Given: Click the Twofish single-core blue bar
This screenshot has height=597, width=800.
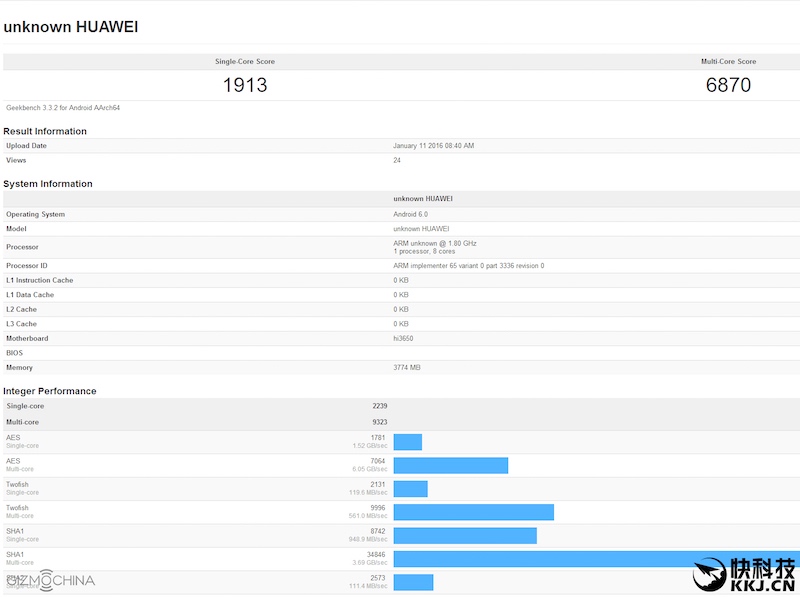Looking at the screenshot, I should [x=411, y=489].
